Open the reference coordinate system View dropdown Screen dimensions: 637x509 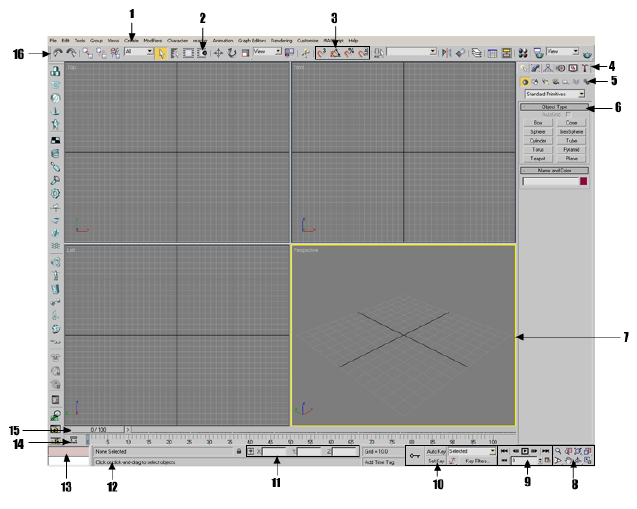tap(267, 52)
